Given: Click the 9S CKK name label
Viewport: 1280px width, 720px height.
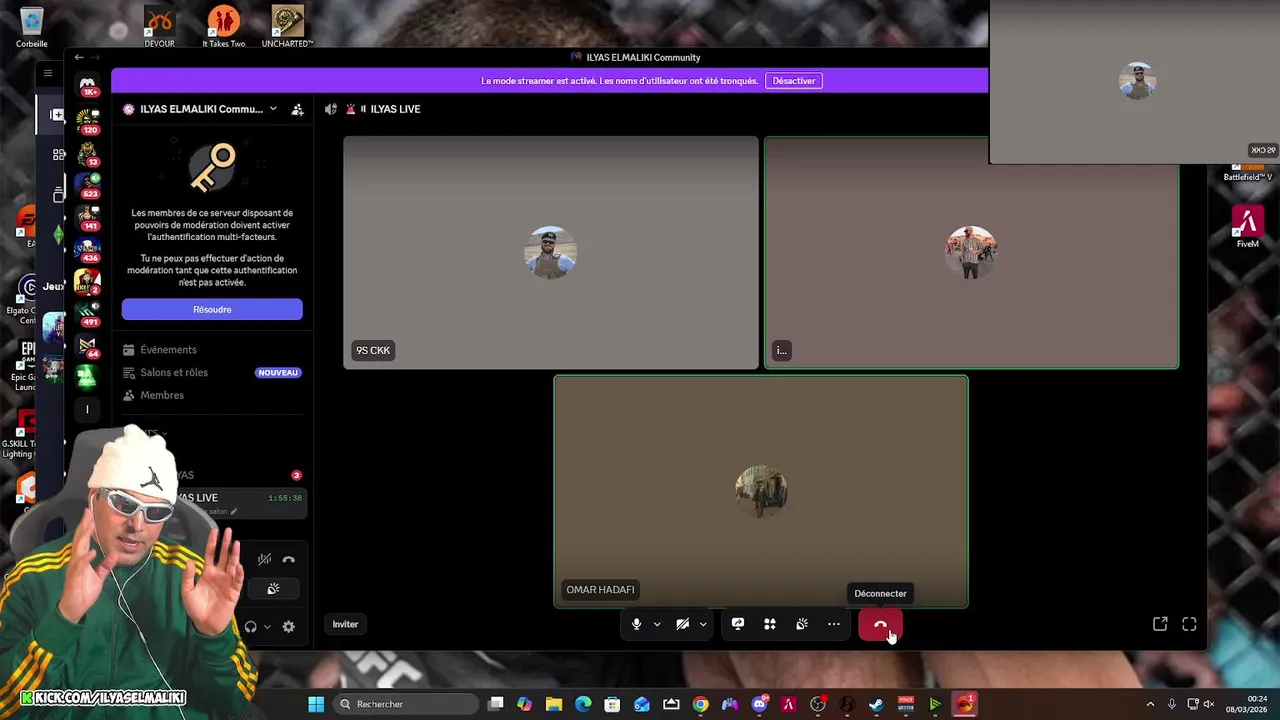Looking at the screenshot, I should click(373, 350).
